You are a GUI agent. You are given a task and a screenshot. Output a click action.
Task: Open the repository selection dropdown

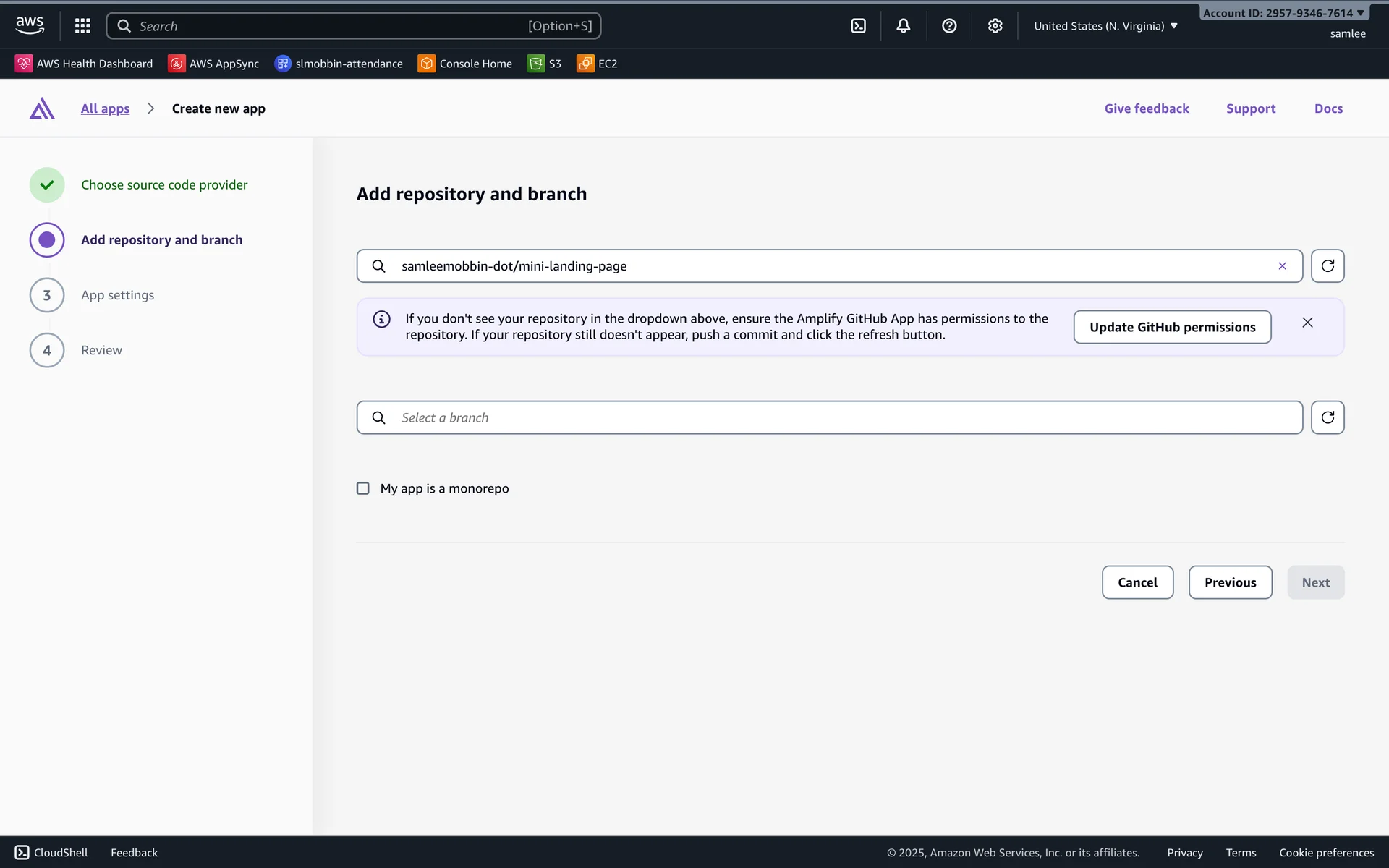pos(825,266)
